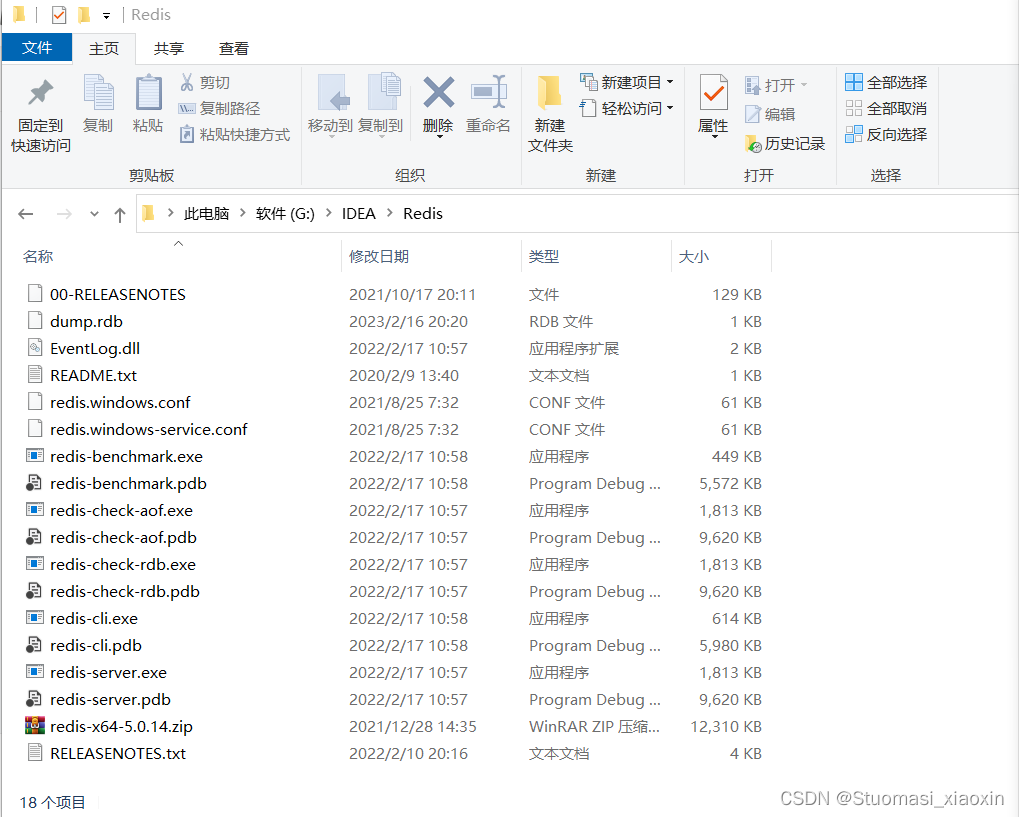Screen dimensions: 1019x817
Task: Navigate to 软件 (G:) in breadcrumb
Action: (285, 214)
